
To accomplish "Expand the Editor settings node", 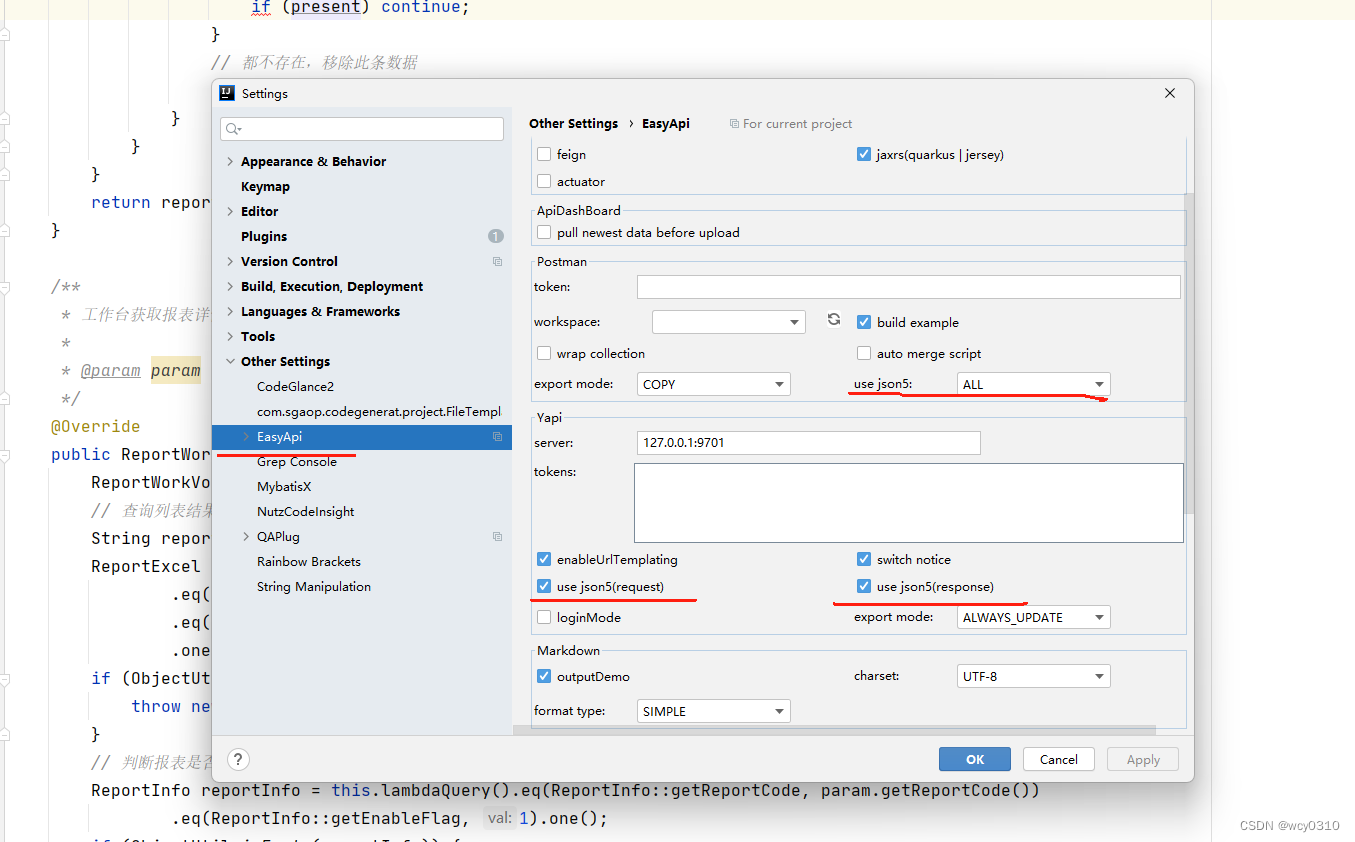I will (x=230, y=212).
